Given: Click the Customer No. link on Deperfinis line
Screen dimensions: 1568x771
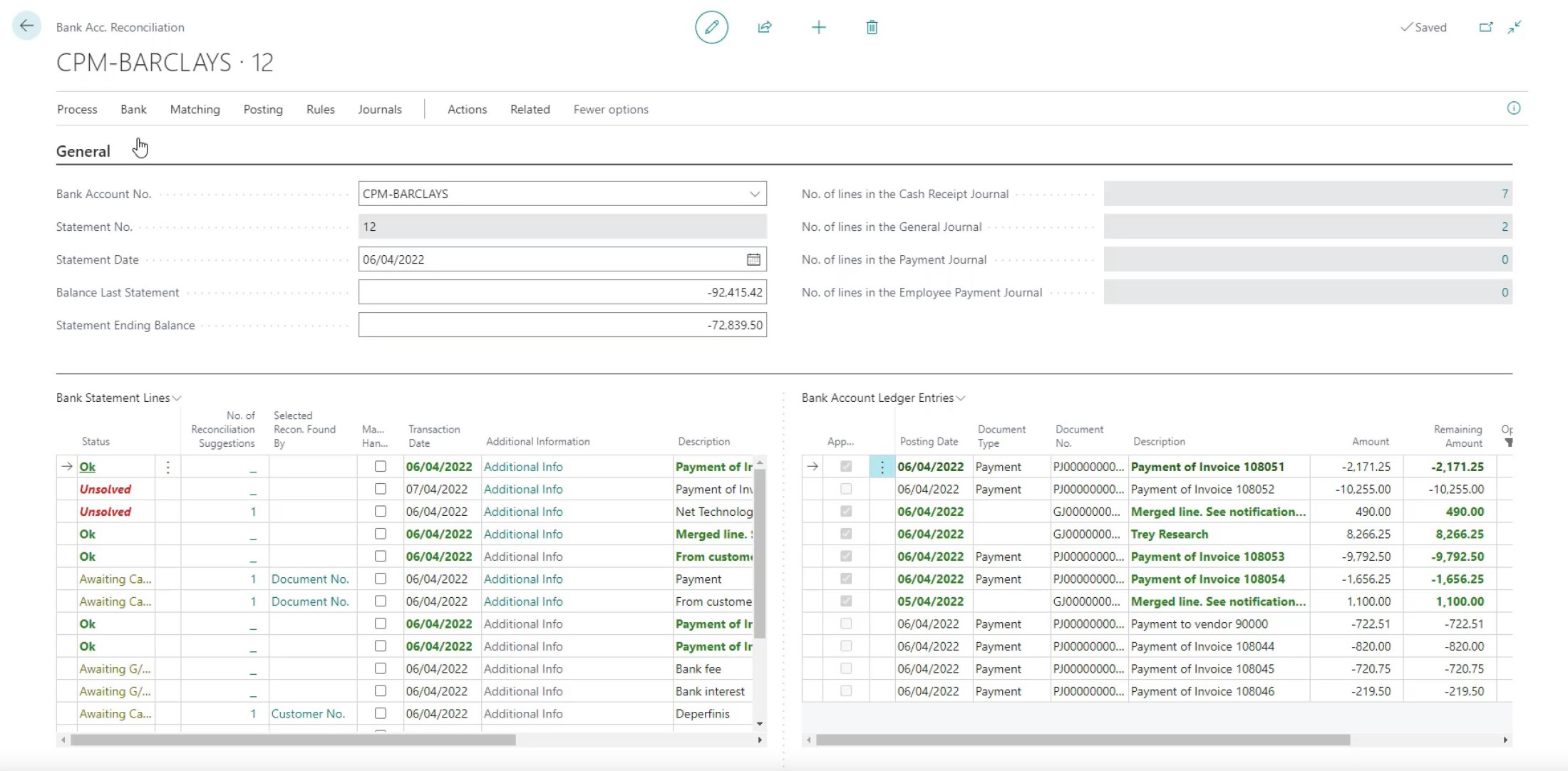Looking at the screenshot, I should [x=308, y=713].
